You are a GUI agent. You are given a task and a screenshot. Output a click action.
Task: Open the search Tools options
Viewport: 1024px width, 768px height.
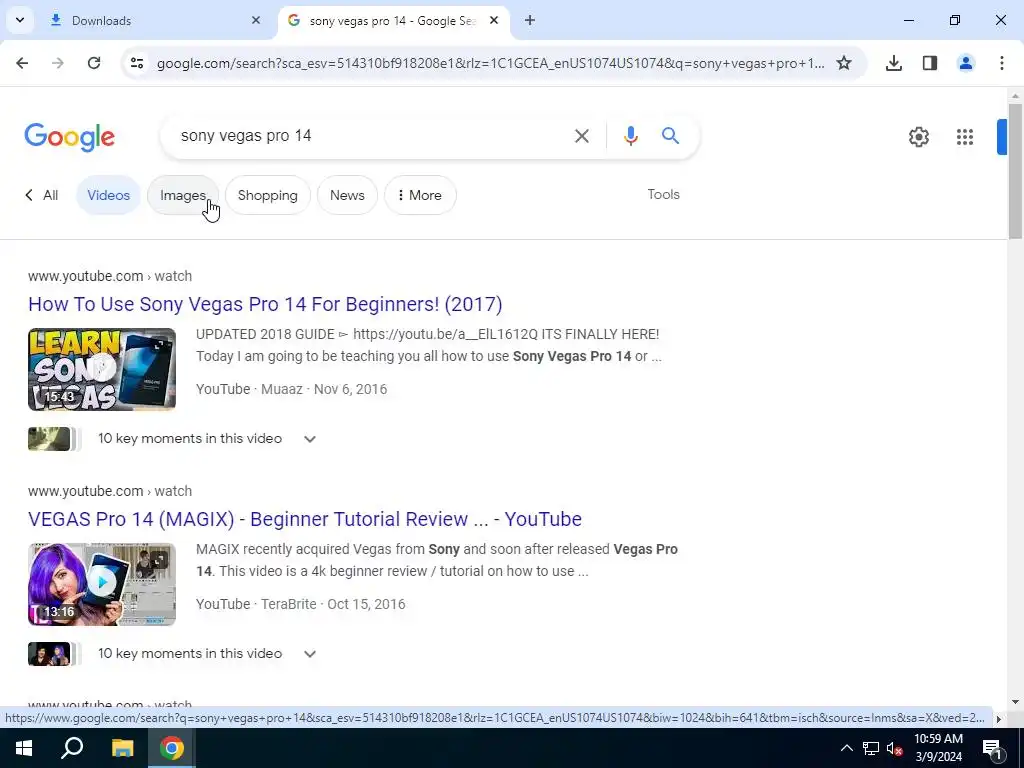pos(664,194)
